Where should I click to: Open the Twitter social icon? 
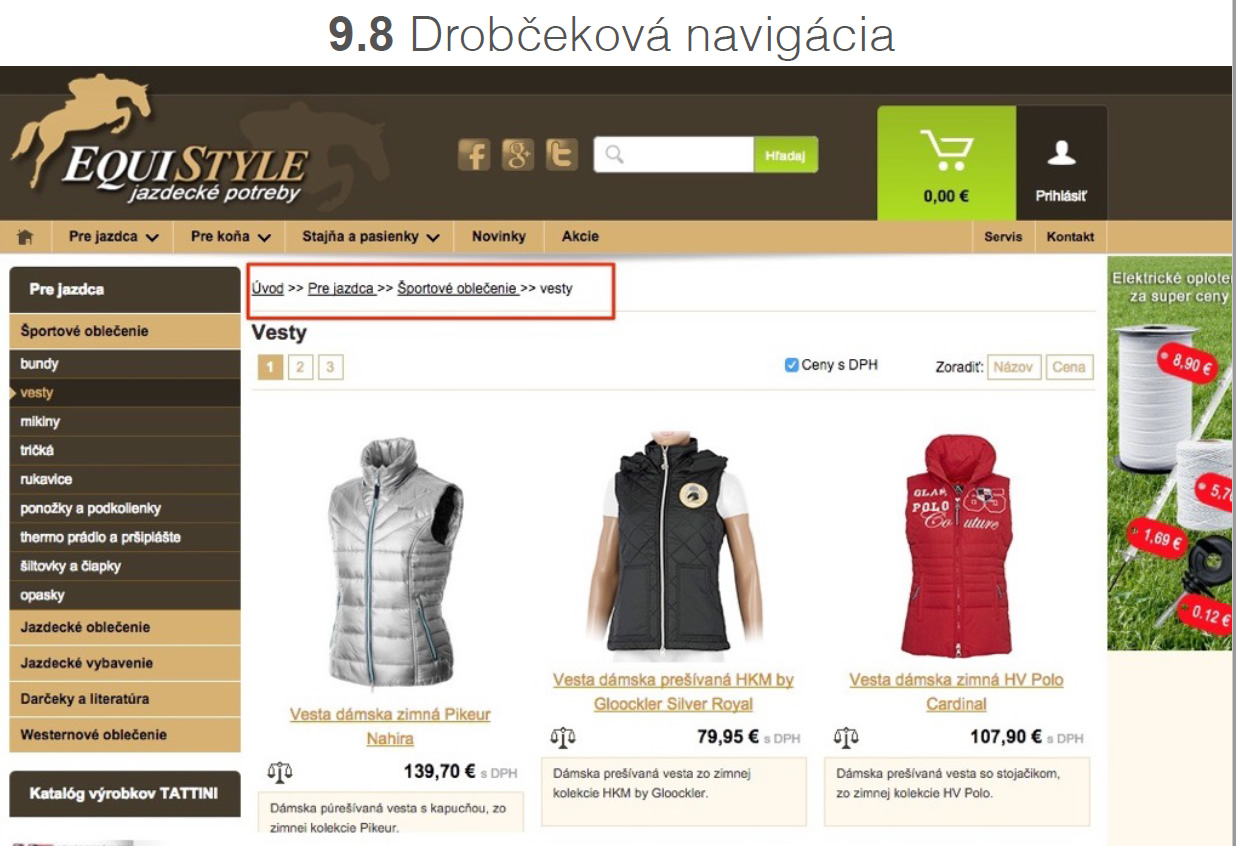(562, 155)
